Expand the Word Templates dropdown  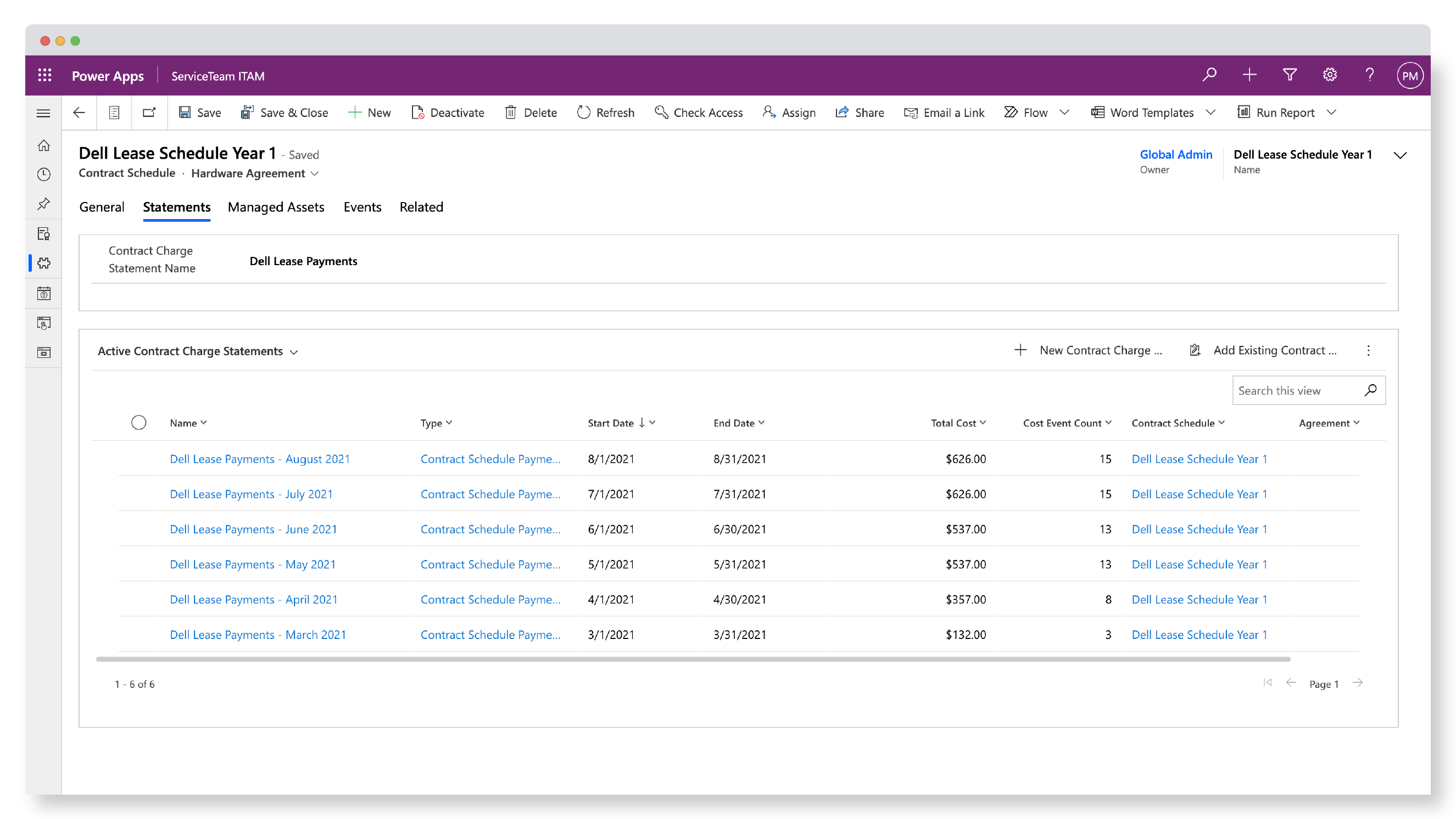point(1211,113)
